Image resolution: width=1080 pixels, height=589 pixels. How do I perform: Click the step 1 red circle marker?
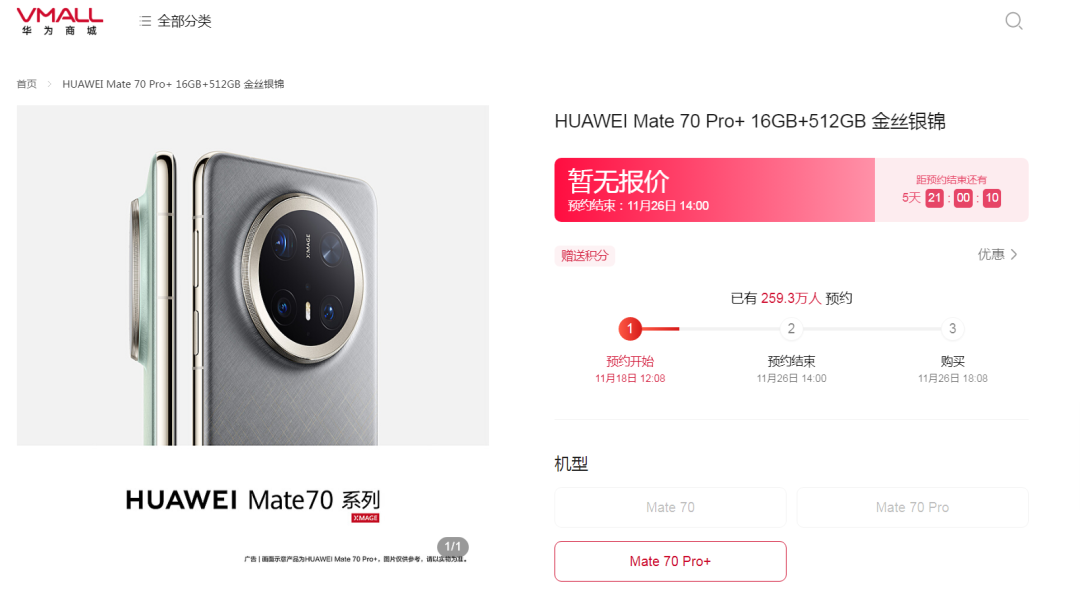point(630,329)
